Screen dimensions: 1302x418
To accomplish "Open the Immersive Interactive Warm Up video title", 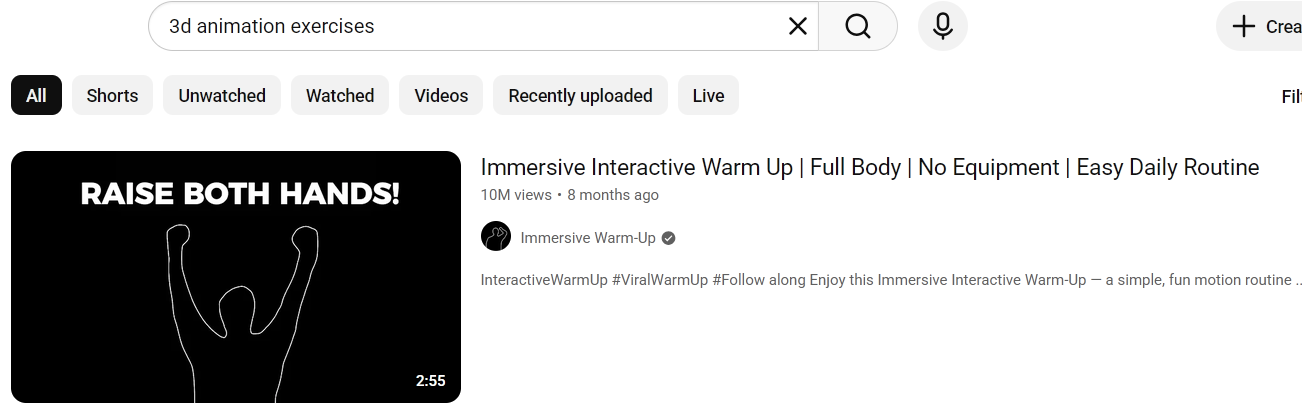I will (x=870, y=167).
